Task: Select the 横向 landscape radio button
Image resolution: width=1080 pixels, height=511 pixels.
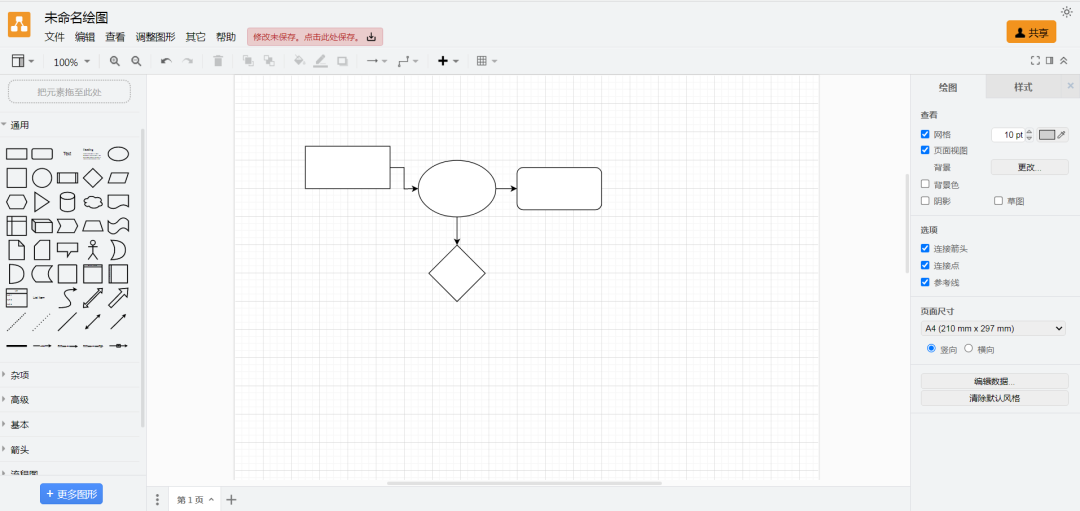Action: click(968, 349)
